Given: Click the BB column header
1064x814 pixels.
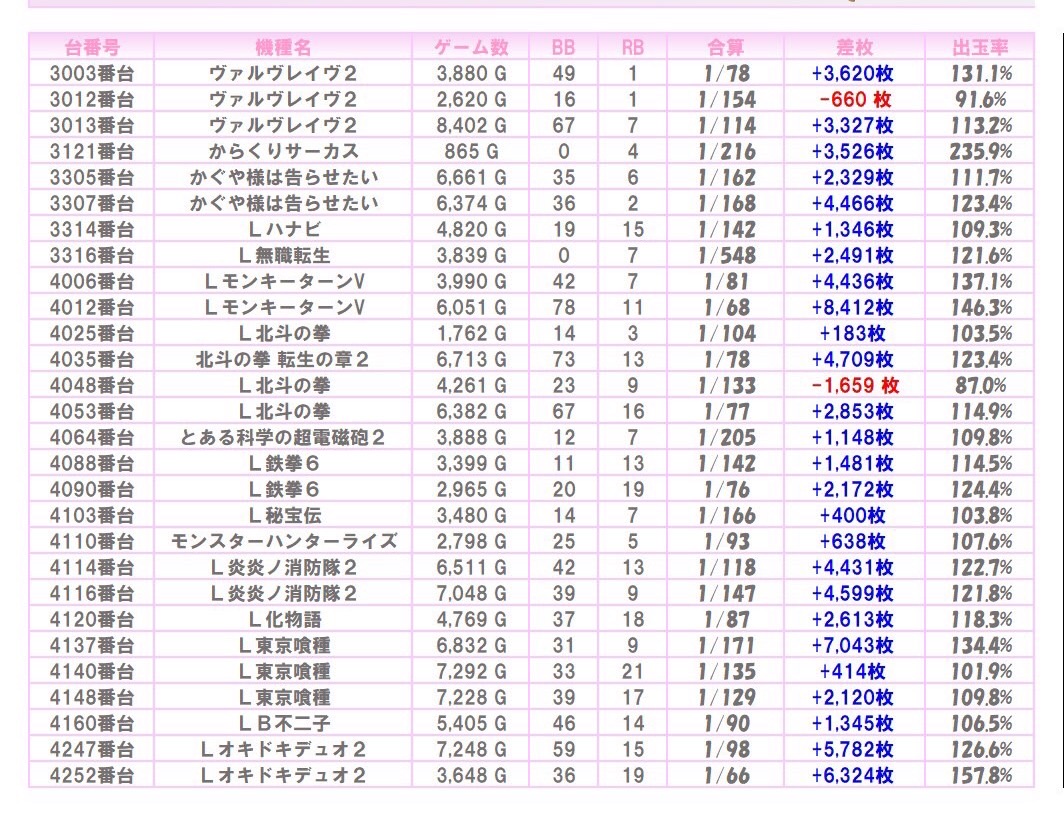Looking at the screenshot, I should click(564, 47).
